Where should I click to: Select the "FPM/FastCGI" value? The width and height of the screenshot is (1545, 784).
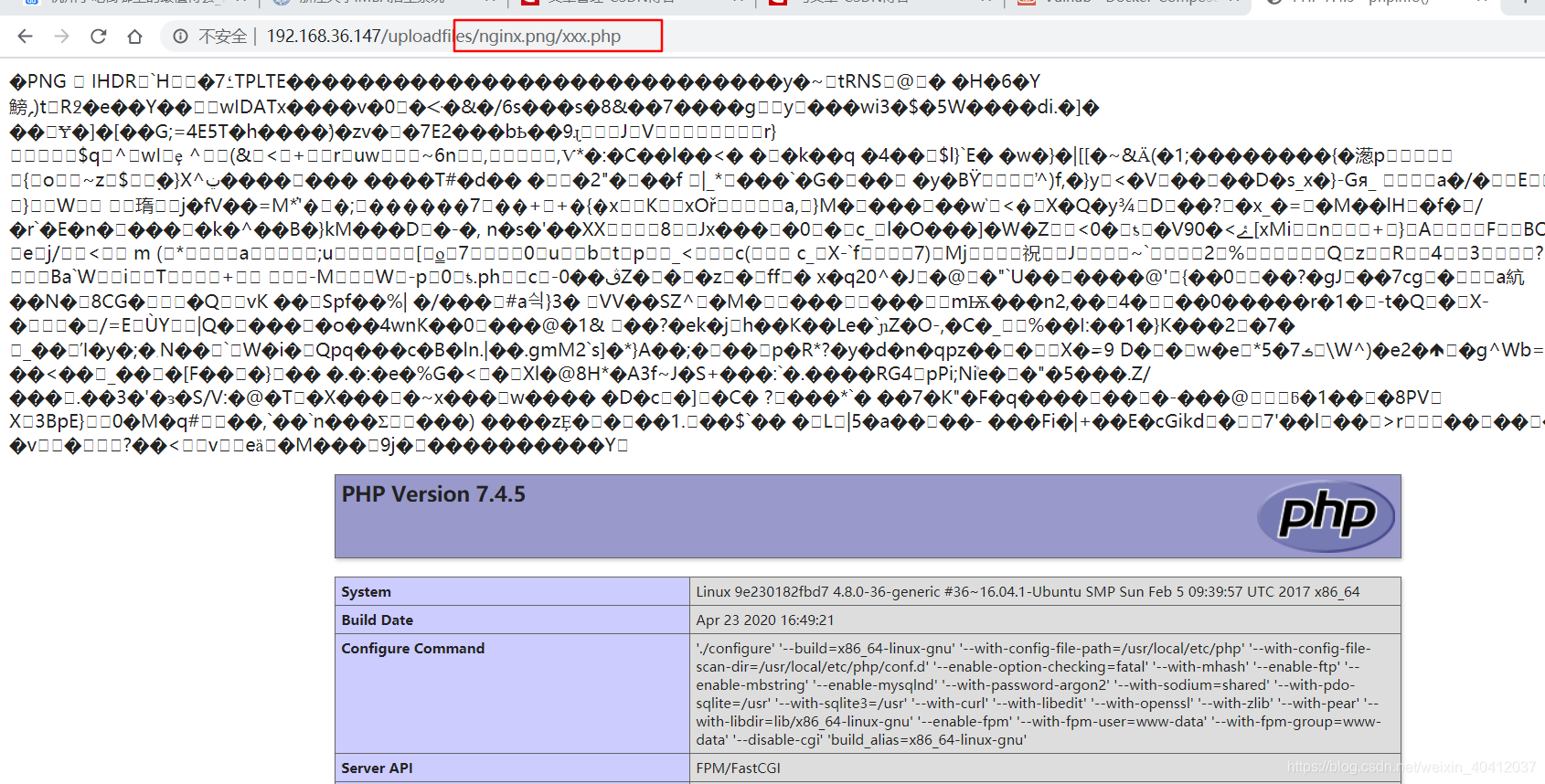739,768
